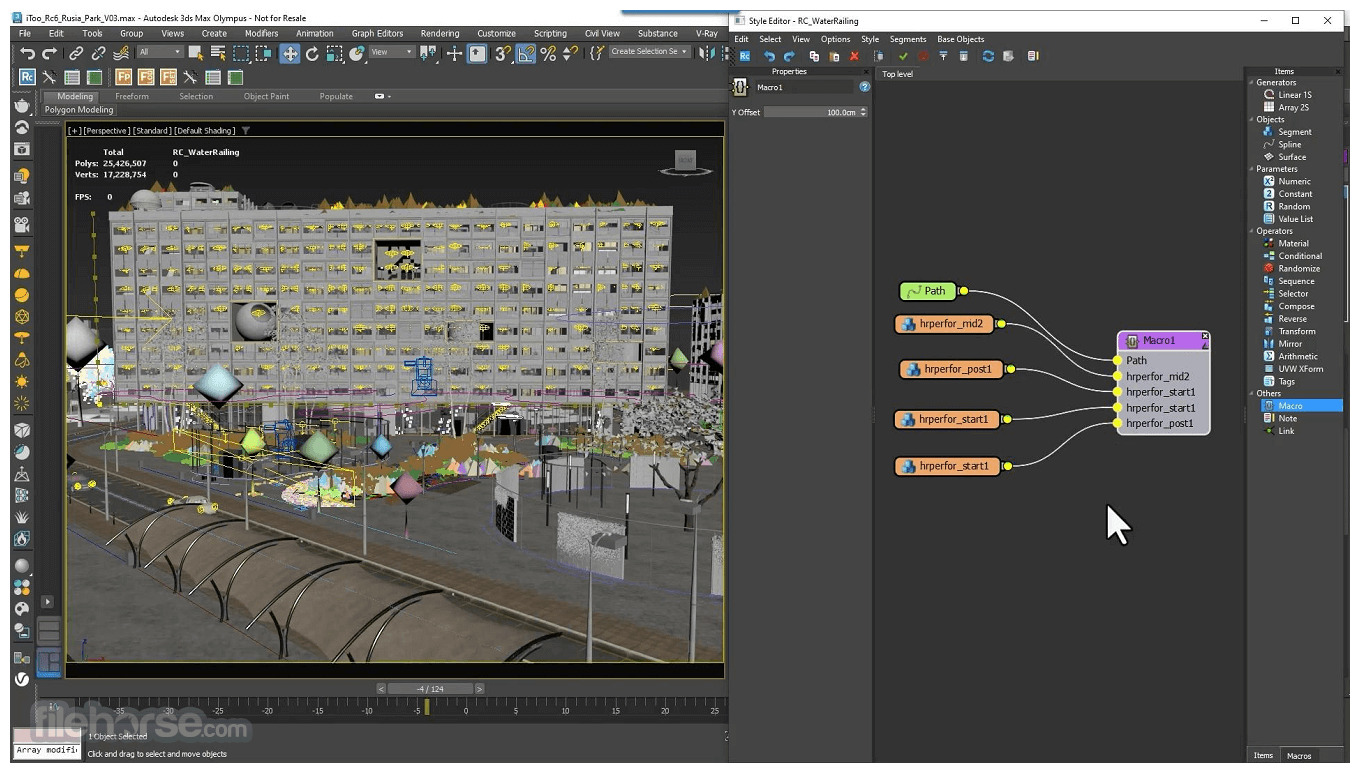Click the Macro1 name field in Properties
This screenshot has width=1360, height=773.
803,87
